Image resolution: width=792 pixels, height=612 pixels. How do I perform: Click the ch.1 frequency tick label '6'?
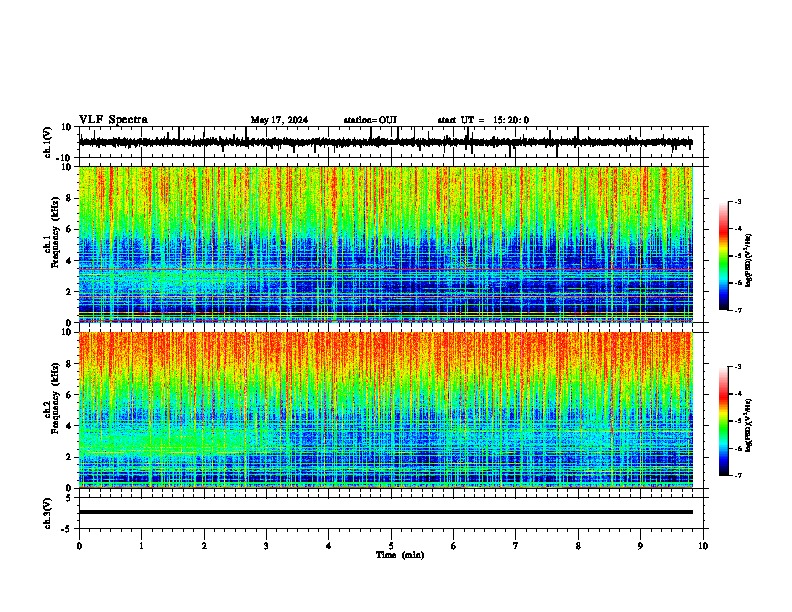pos(69,230)
